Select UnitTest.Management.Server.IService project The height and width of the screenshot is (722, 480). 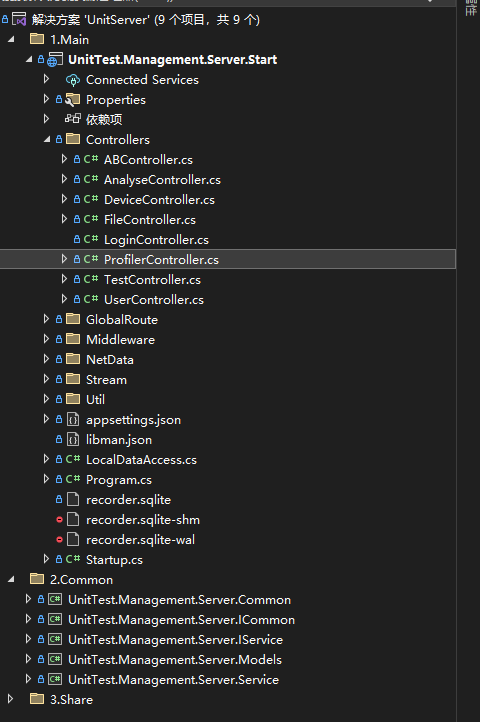176,640
